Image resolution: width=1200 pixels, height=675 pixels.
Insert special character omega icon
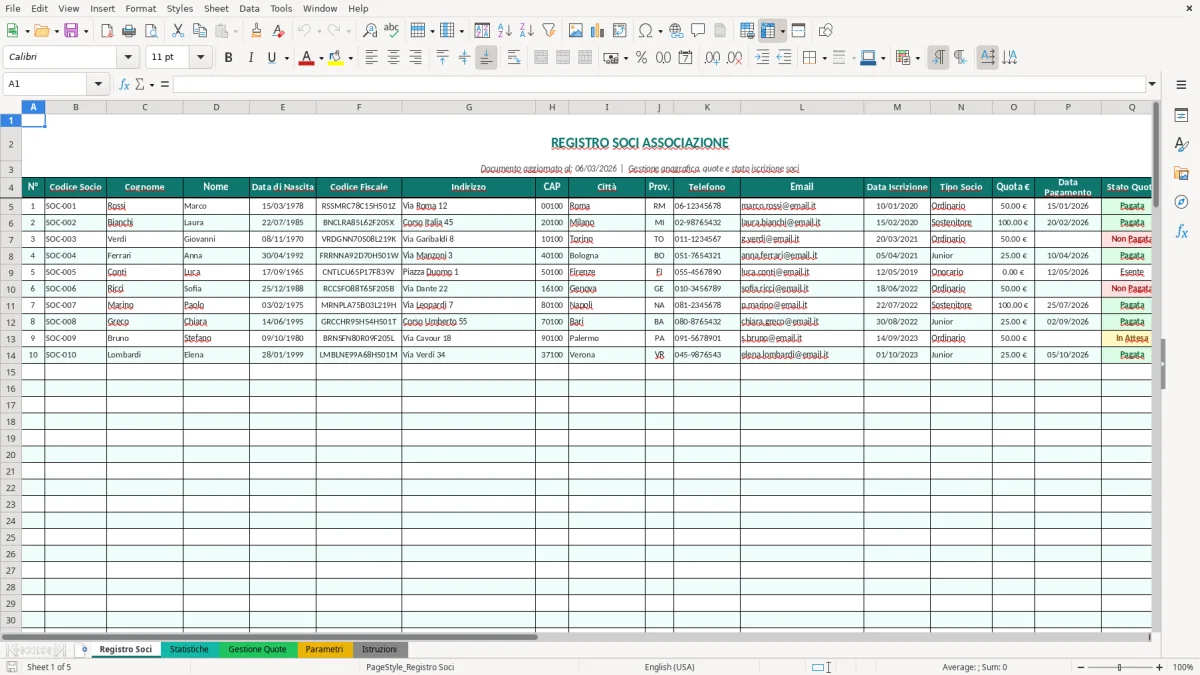[645, 31]
